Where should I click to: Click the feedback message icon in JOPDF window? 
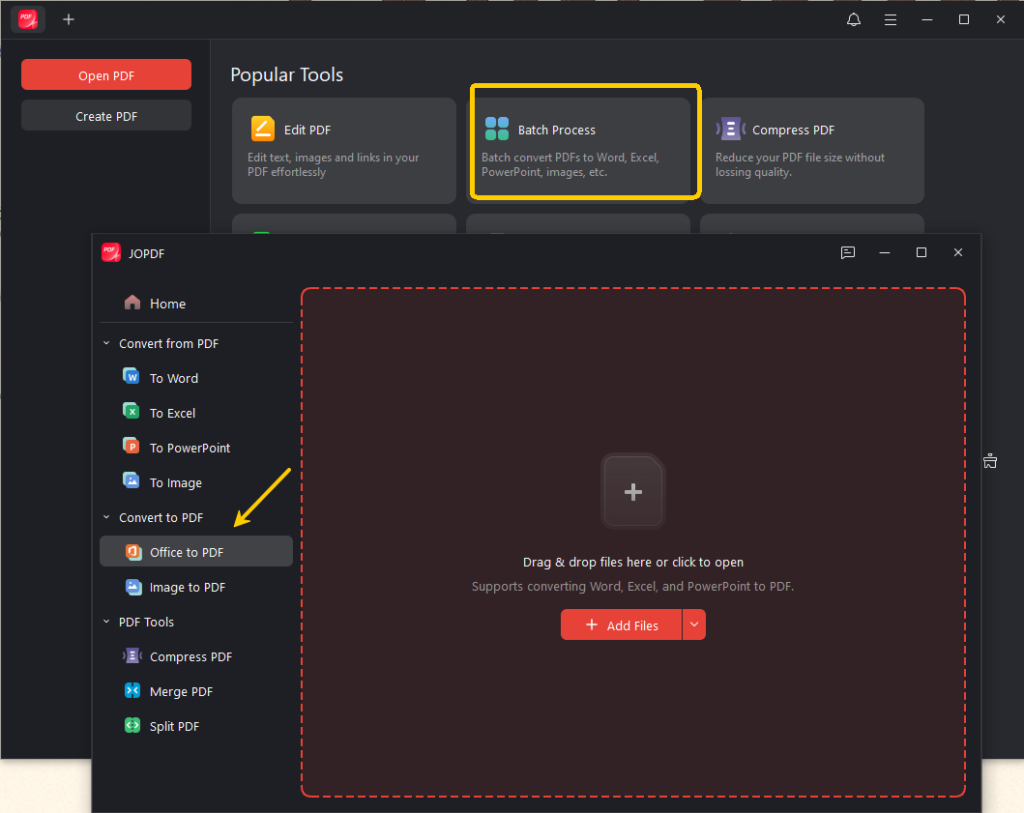tap(848, 253)
